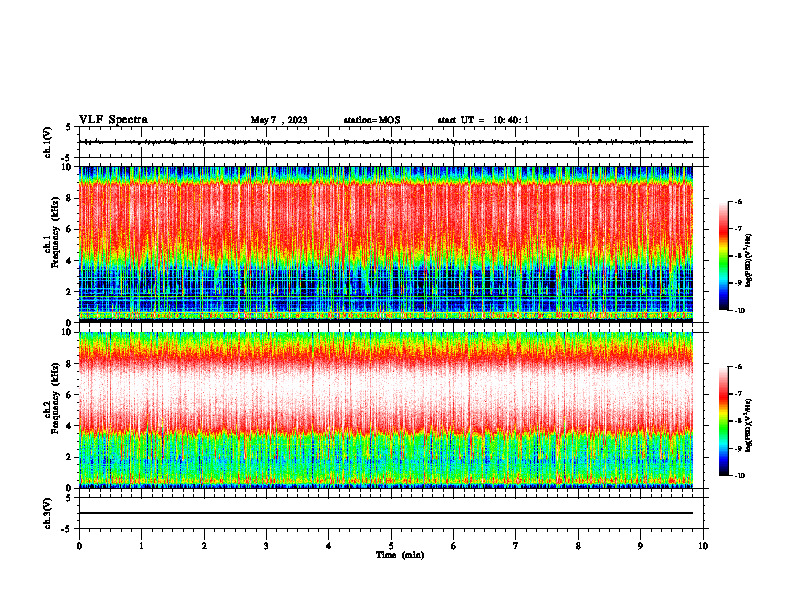The width and height of the screenshot is (792, 612).
Task: Click the "-6" label on ch.1 color bar
Action: pos(738,202)
